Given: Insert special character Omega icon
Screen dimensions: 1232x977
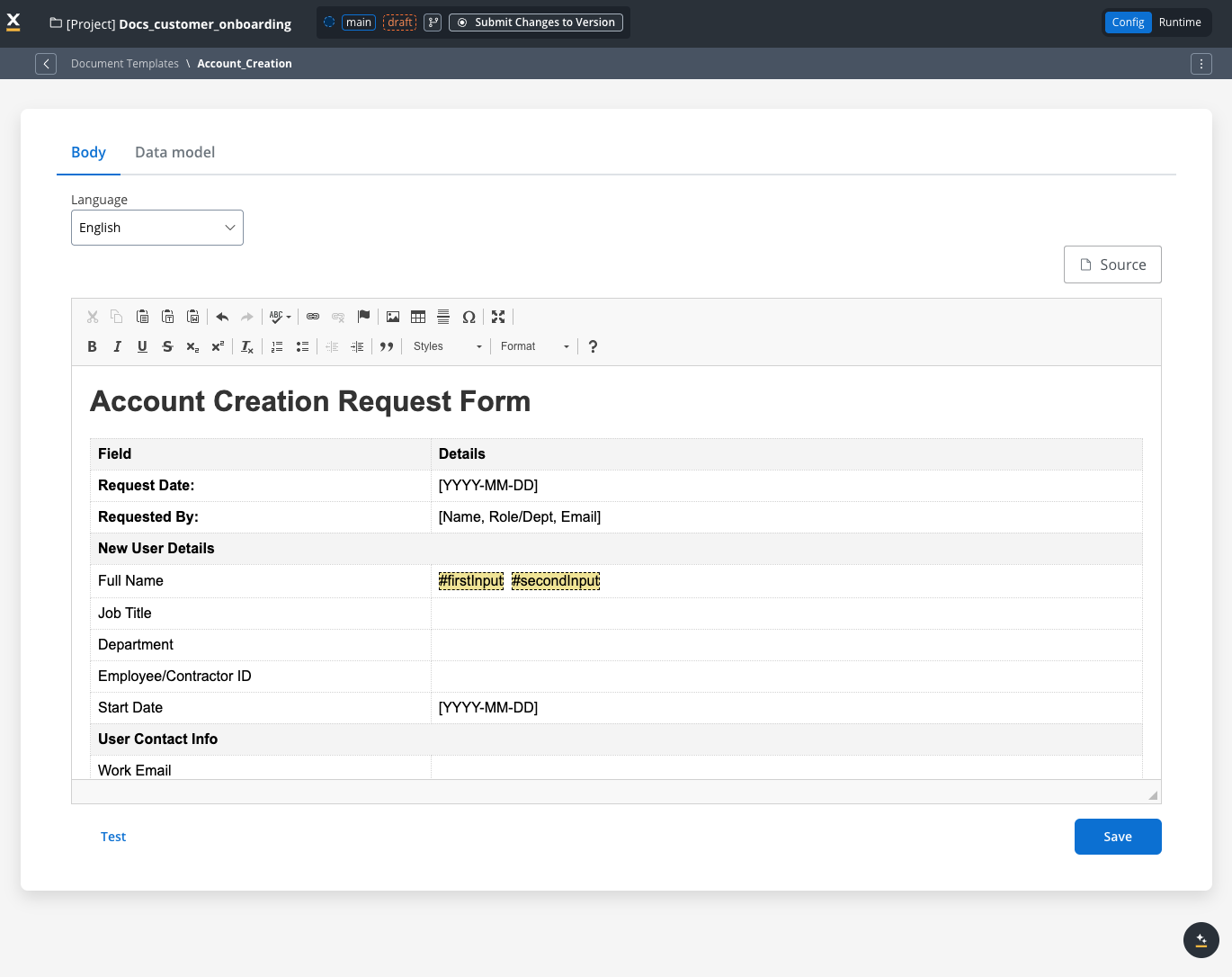Looking at the screenshot, I should pyautogui.click(x=469, y=317).
